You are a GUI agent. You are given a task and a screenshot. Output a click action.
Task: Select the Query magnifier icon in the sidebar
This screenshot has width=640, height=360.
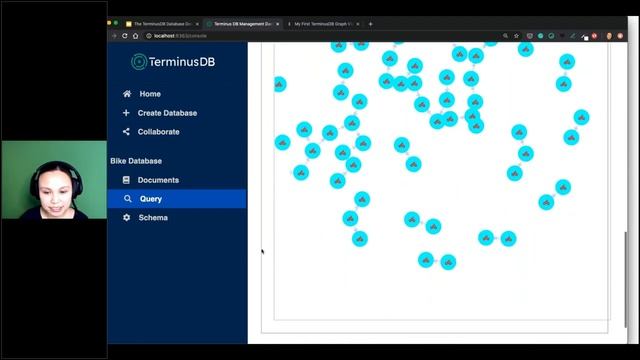point(128,199)
